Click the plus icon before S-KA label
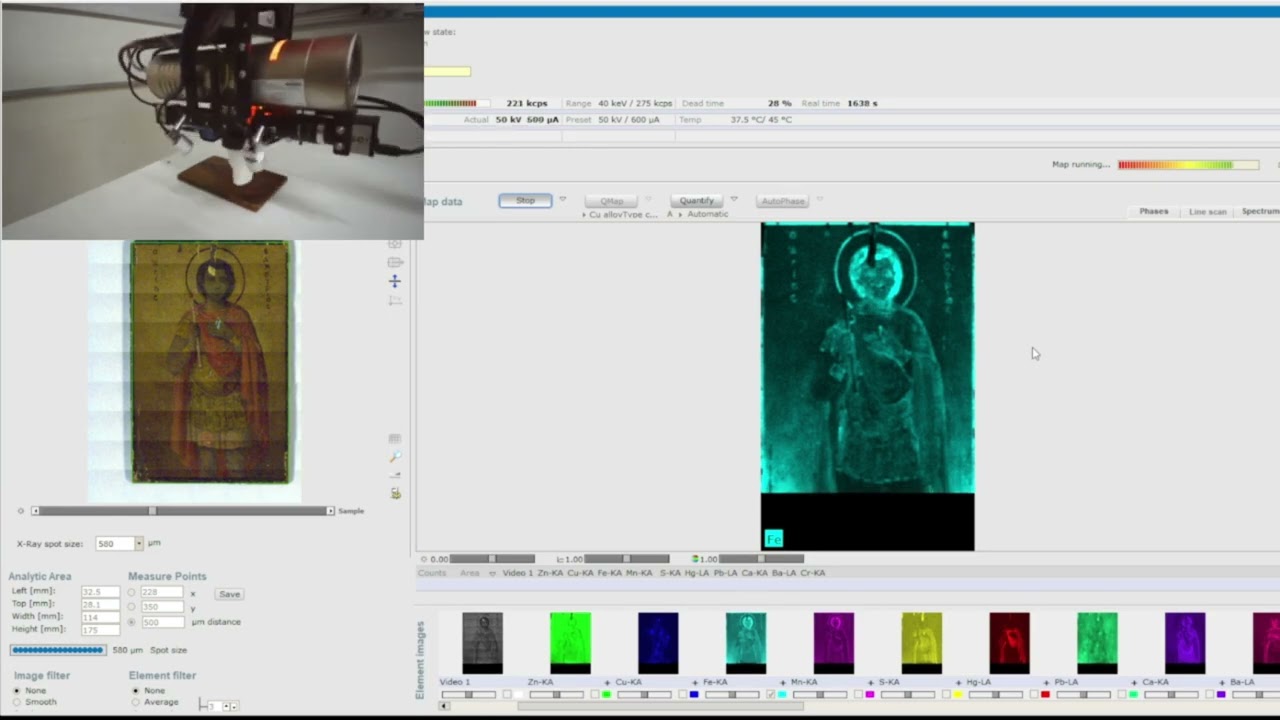 (871, 683)
